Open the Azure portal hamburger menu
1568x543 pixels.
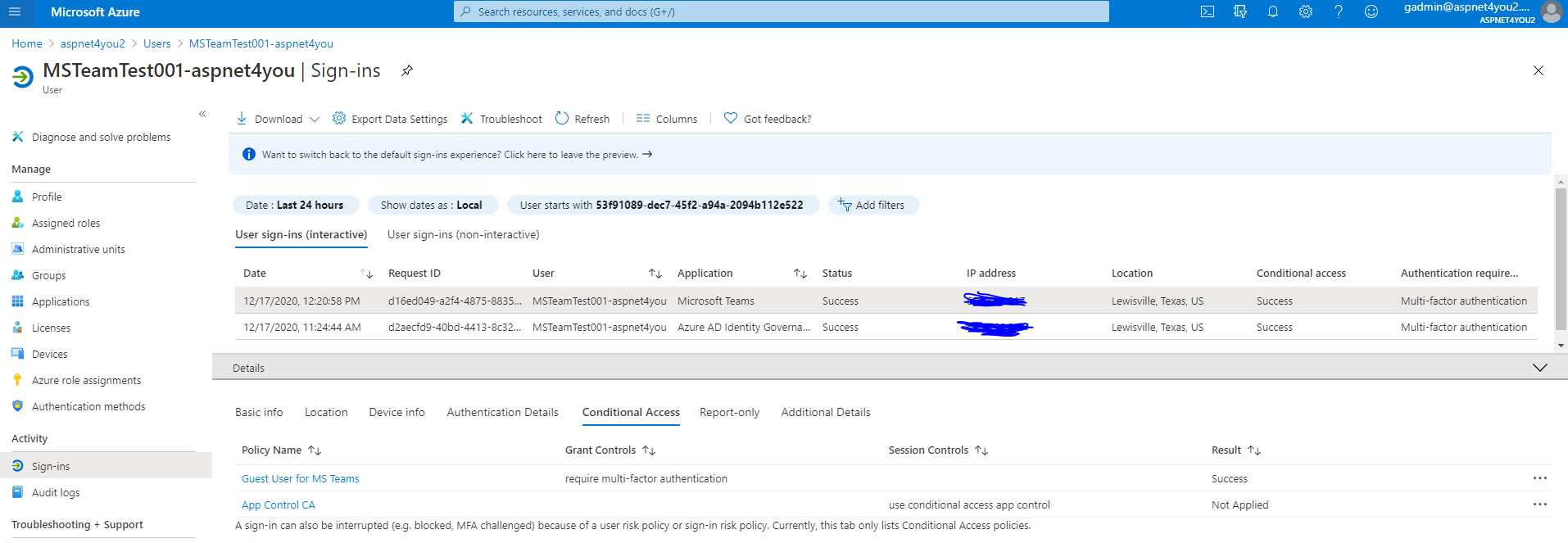[15, 11]
